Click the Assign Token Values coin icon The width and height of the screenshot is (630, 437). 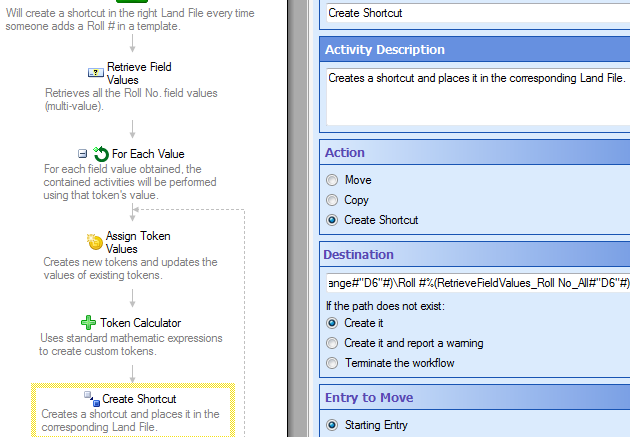tap(95, 242)
